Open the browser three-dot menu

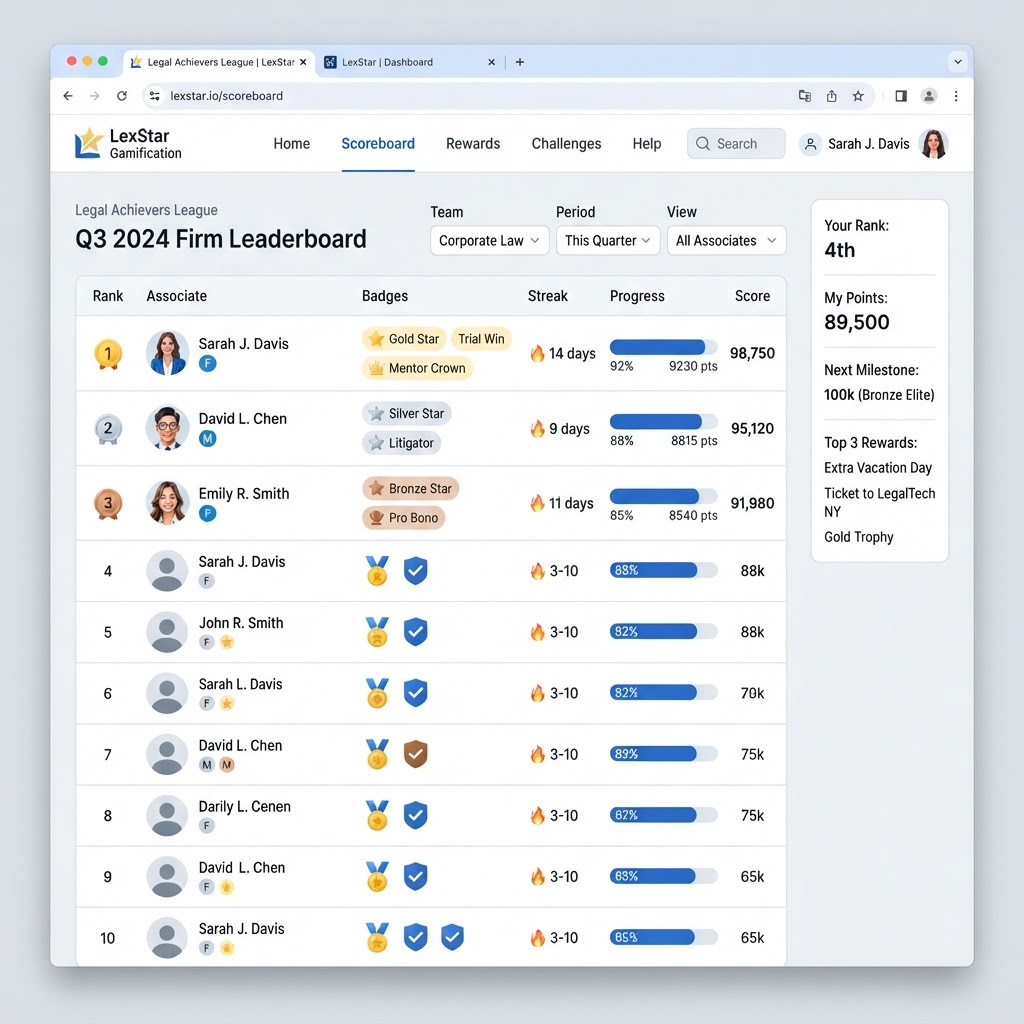tap(956, 96)
